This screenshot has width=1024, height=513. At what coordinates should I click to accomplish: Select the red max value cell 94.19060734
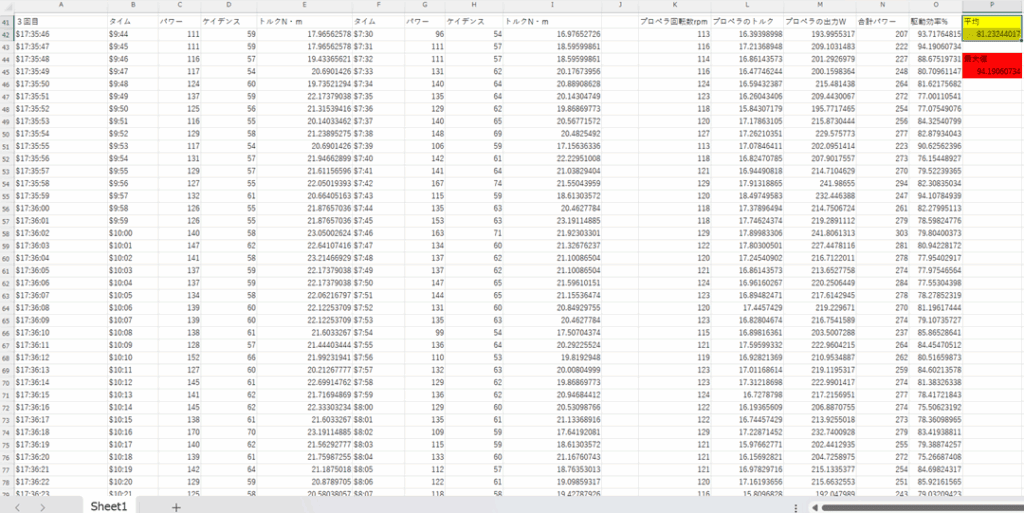tap(992, 72)
